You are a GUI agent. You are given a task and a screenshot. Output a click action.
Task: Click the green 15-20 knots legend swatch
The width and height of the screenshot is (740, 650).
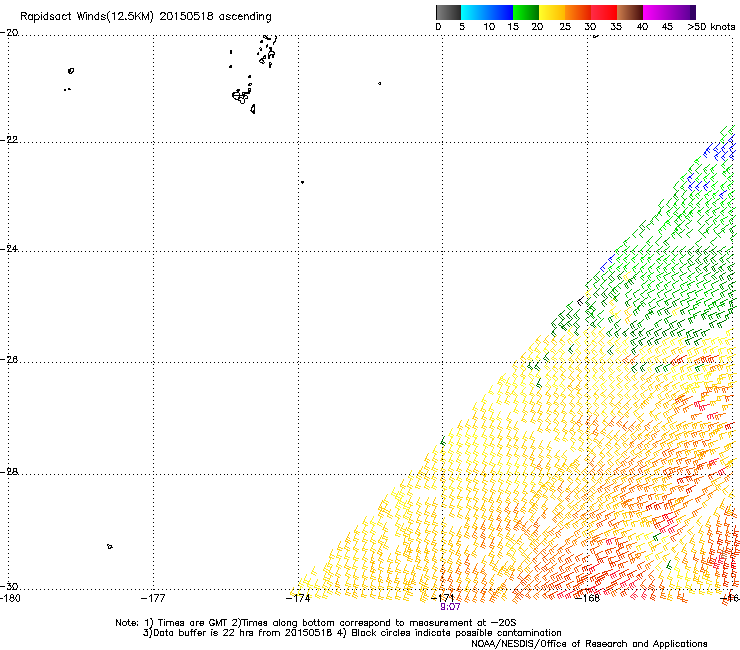pyautogui.click(x=526, y=12)
